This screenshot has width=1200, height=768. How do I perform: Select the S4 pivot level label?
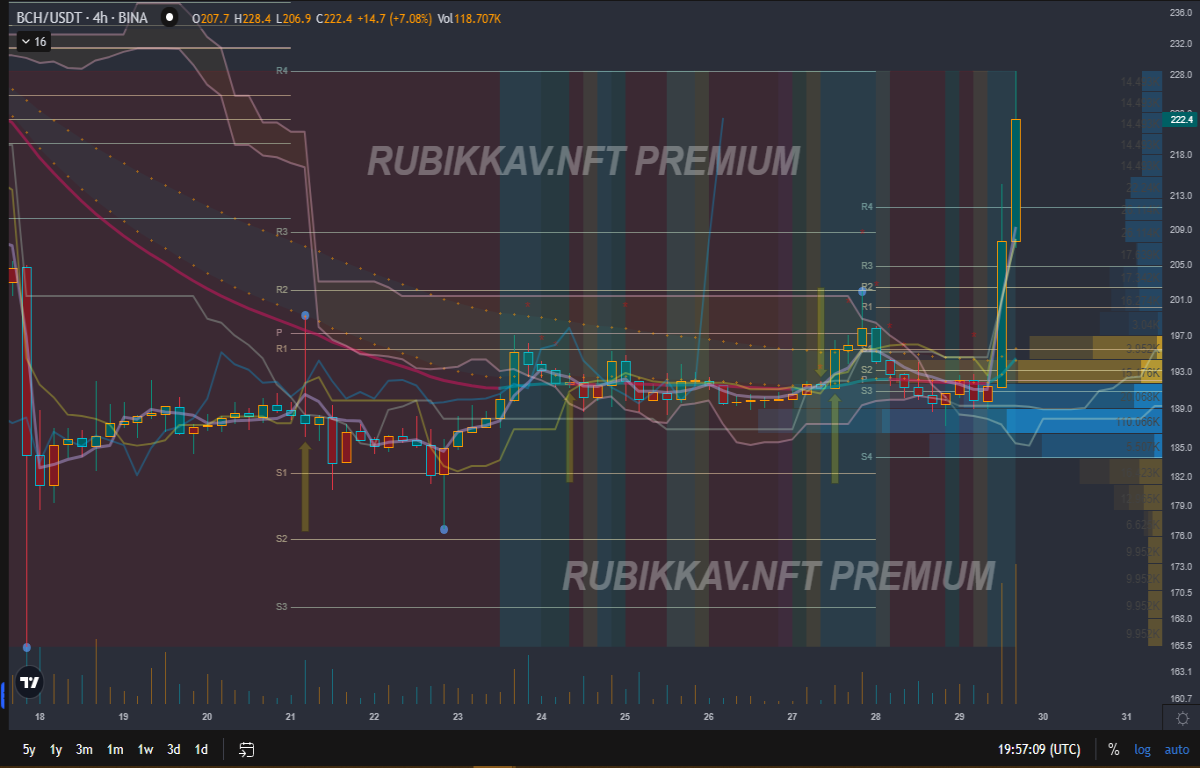[867, 456]
